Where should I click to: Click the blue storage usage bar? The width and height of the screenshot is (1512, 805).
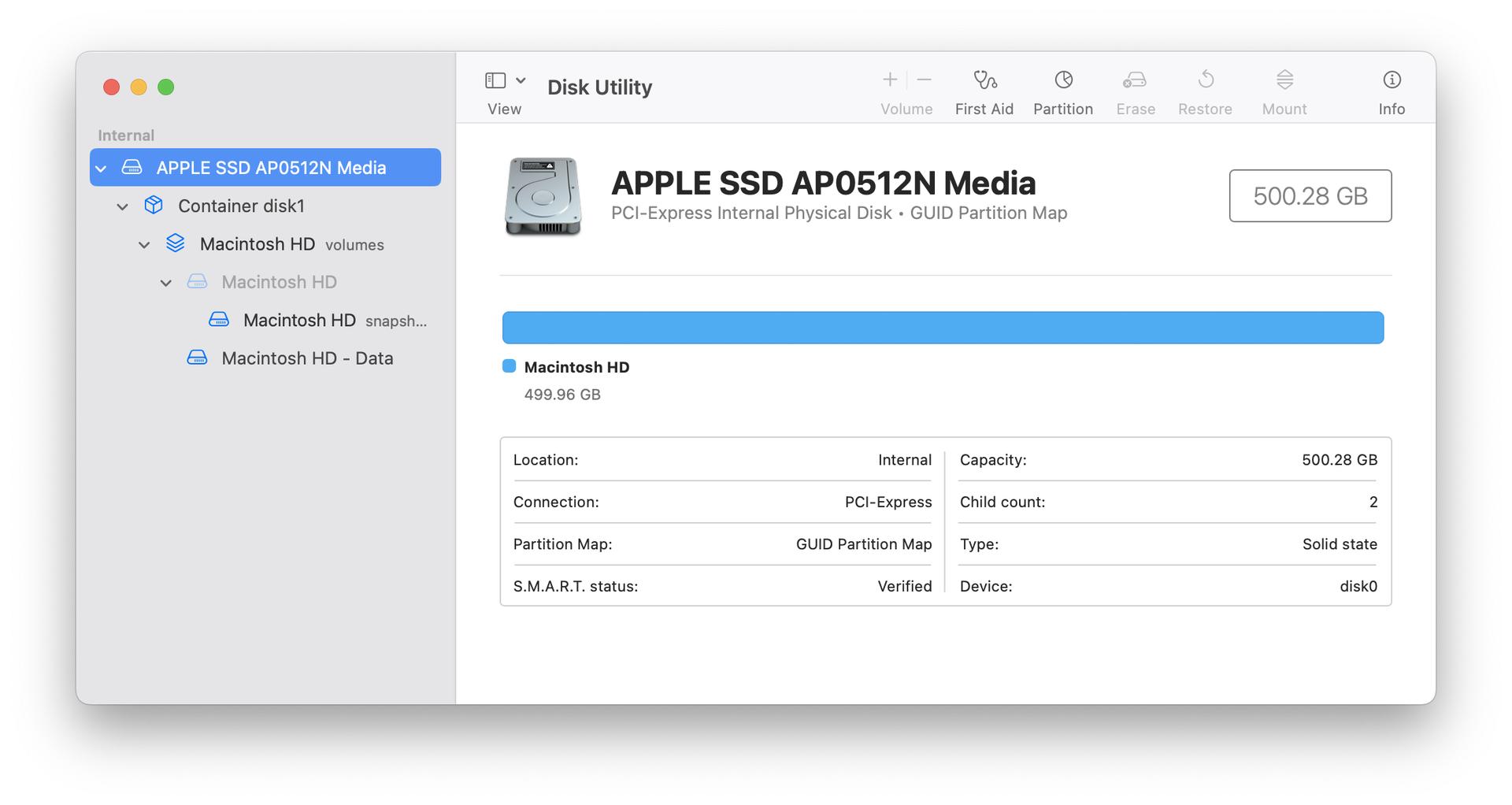(943, 328)
